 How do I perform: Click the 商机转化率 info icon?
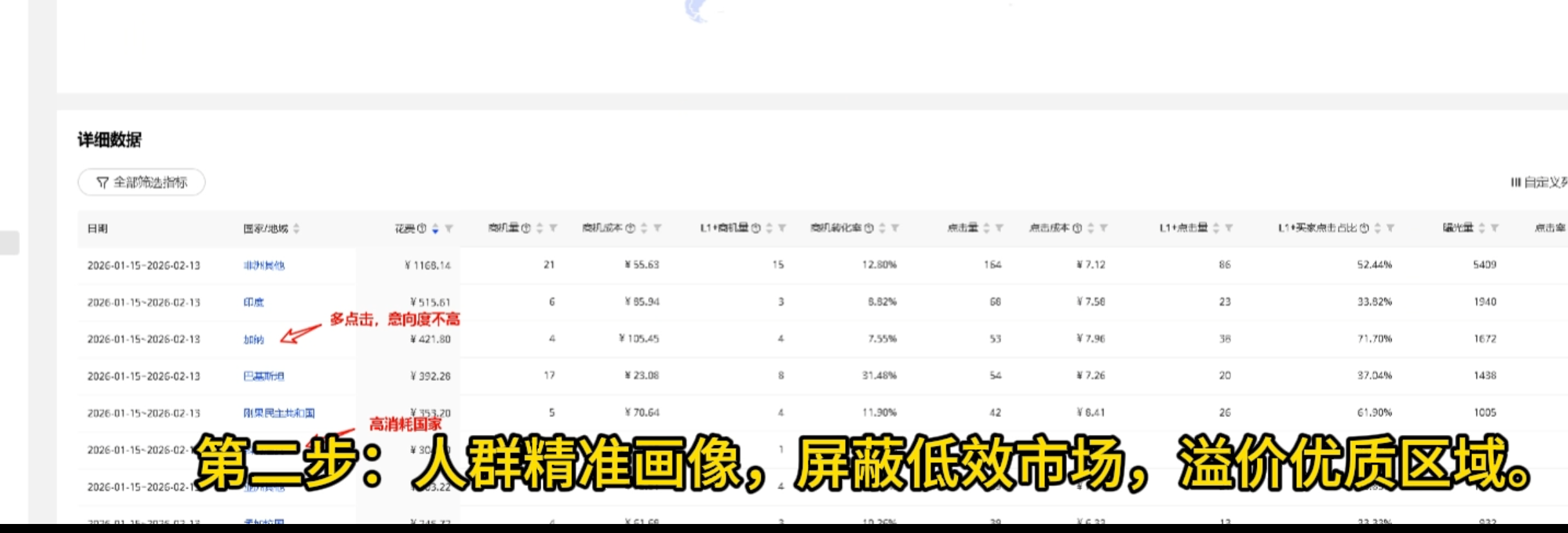(x=868, y=228)
